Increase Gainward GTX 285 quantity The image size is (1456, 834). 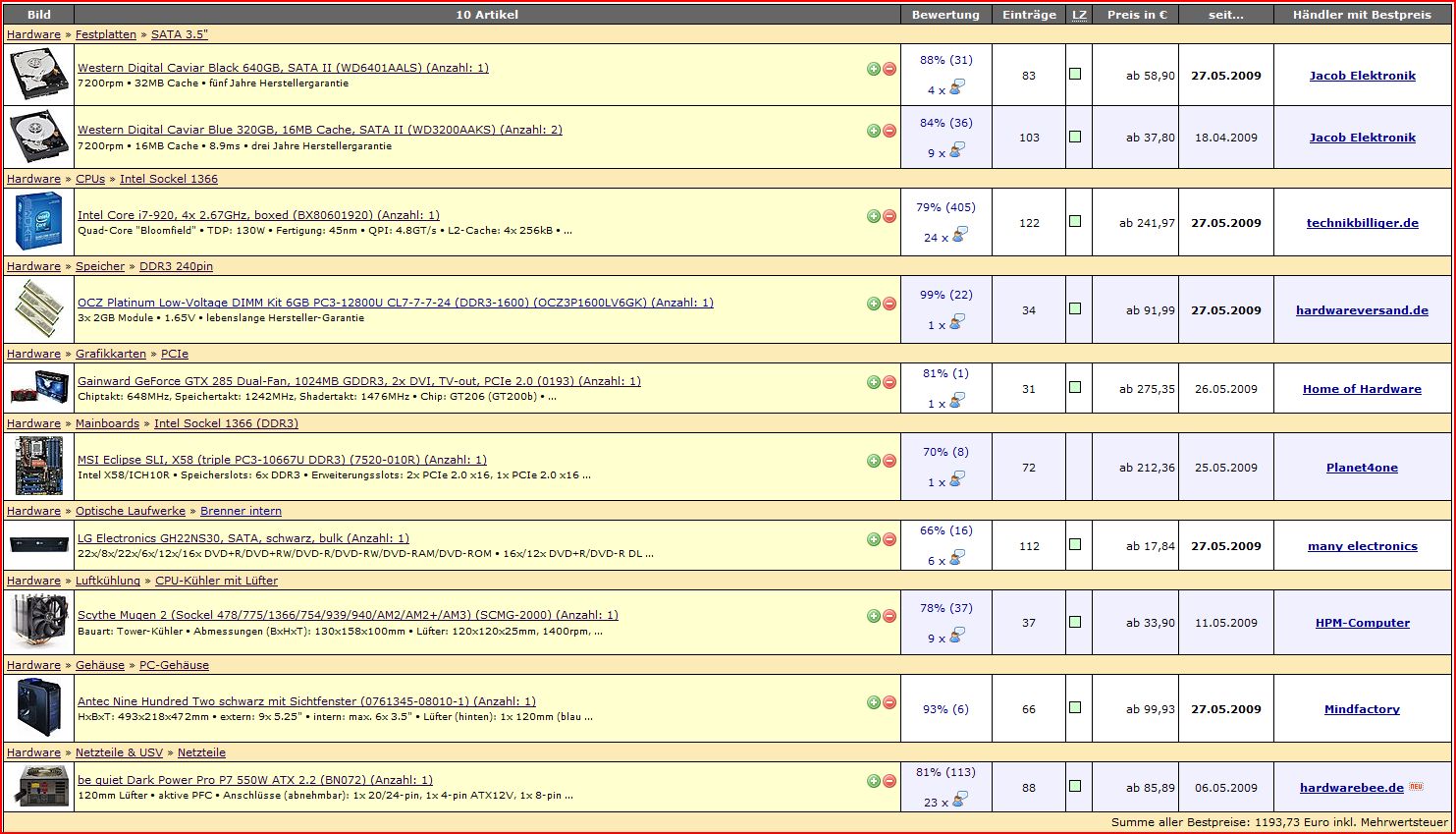tap(874, 382)
